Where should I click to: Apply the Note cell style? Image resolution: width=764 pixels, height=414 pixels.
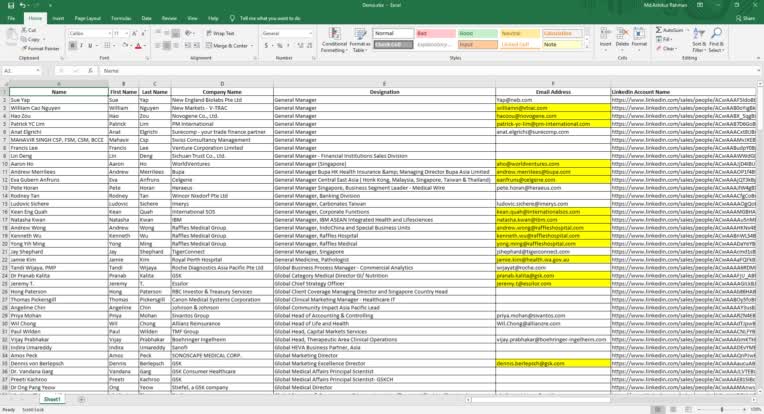tap(562, 44)
